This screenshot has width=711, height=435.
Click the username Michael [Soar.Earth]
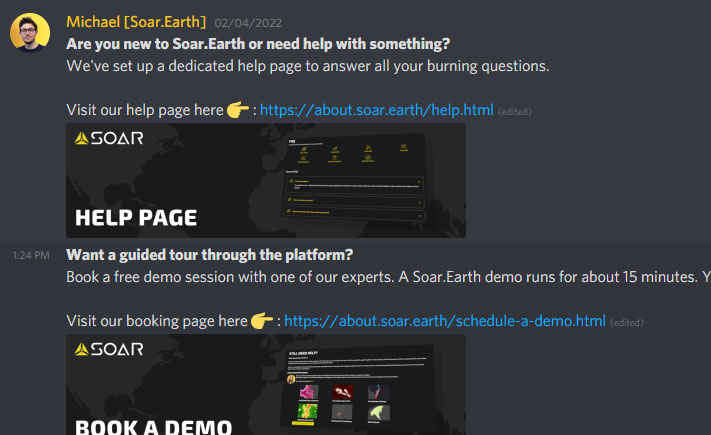[x=136, y=22]
